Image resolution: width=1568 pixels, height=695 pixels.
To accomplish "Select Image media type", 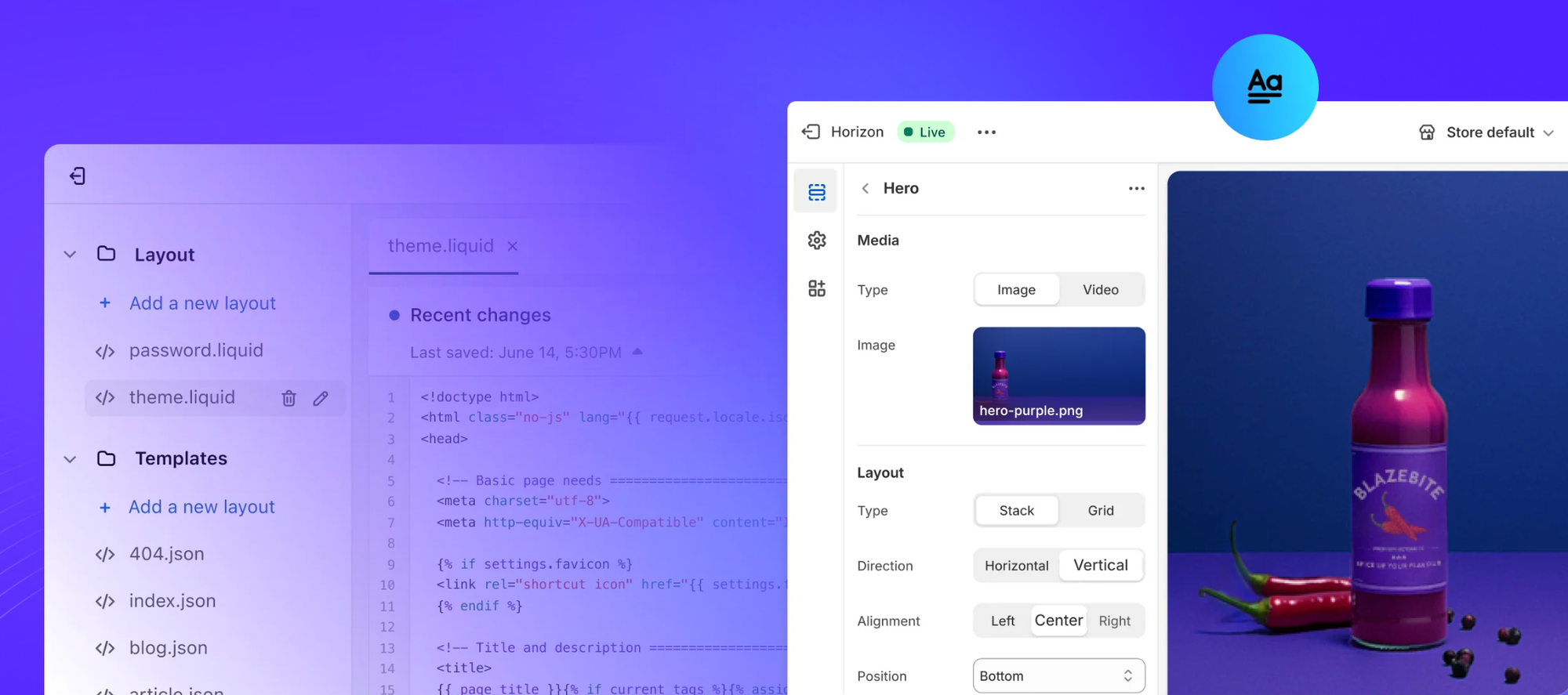I will point(1016,290).
